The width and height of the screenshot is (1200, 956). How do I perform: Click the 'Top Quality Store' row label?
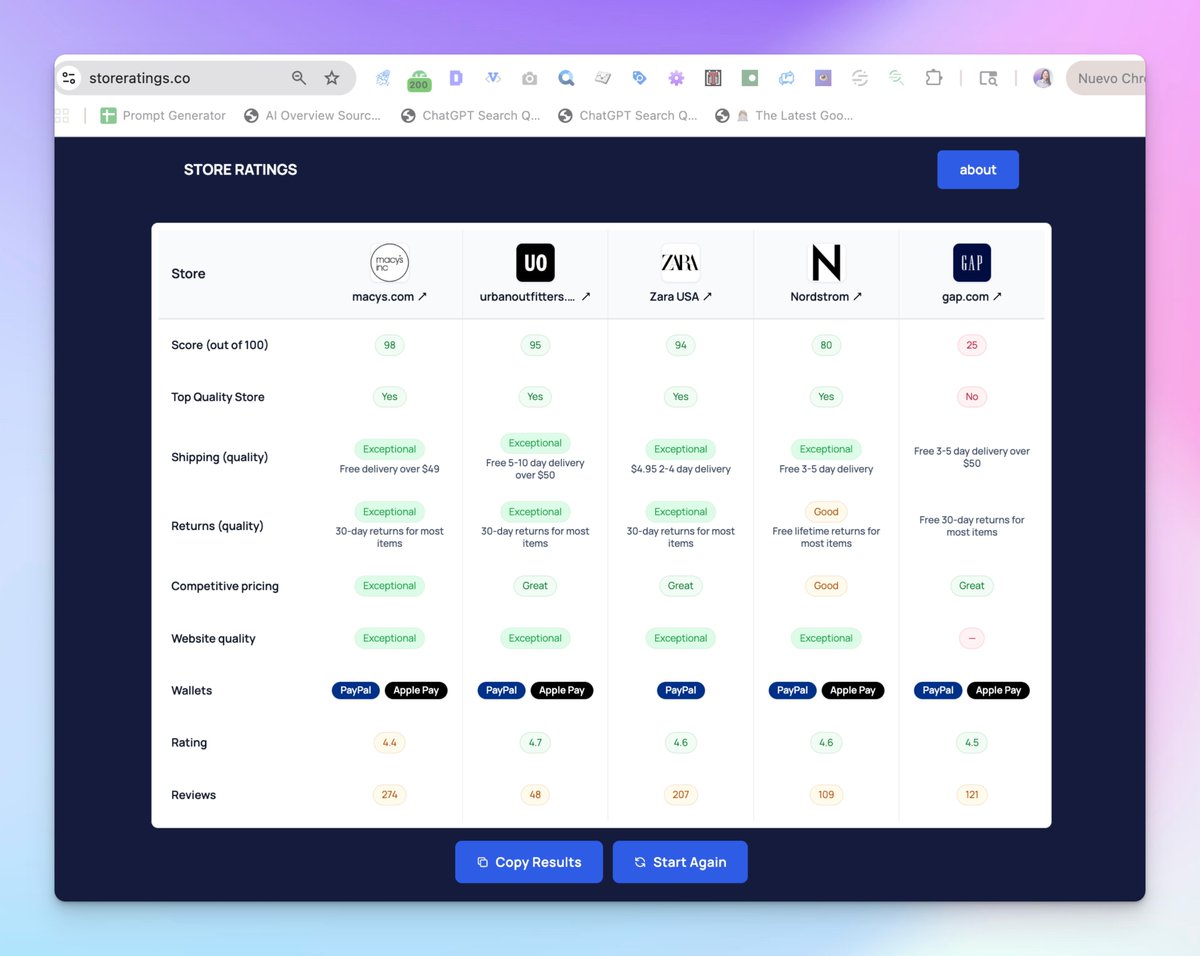pyautogui.click(x=218, y=397)
